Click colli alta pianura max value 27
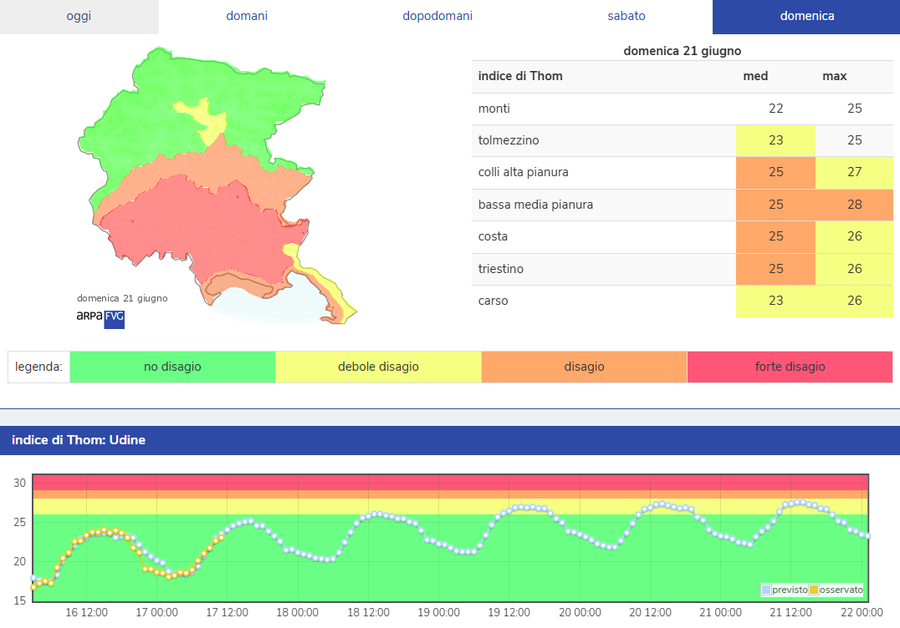Image resolution: width=900 pixels, height=628 pixels. click(854, 172)
